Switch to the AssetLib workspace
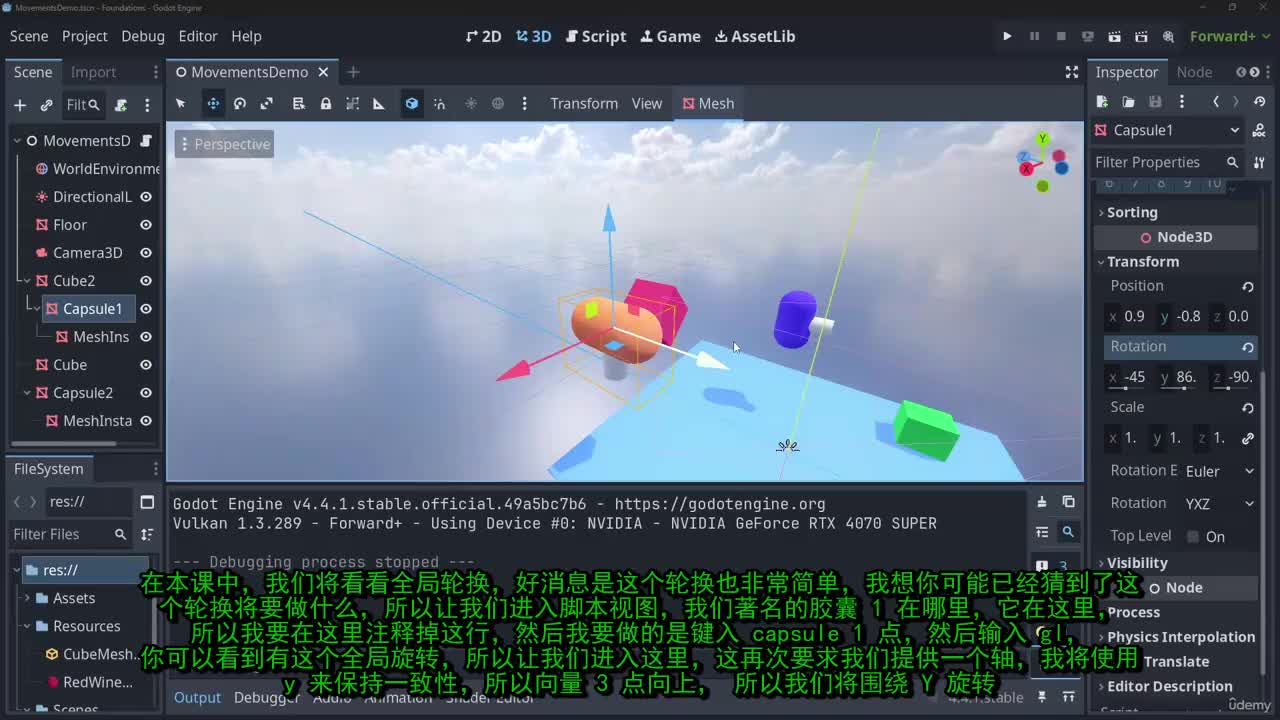The width and height of the screenshot is (1280, 720). tap(755, 36)
